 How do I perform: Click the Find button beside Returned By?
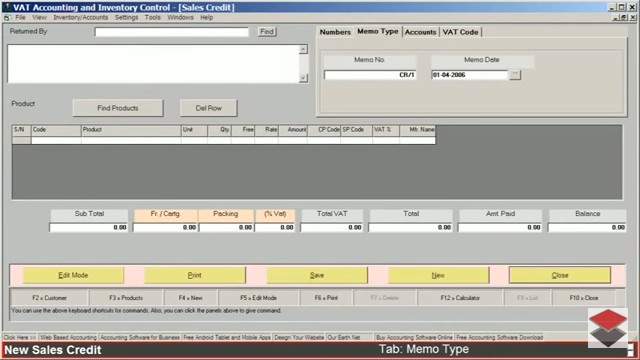coord(267,32)
